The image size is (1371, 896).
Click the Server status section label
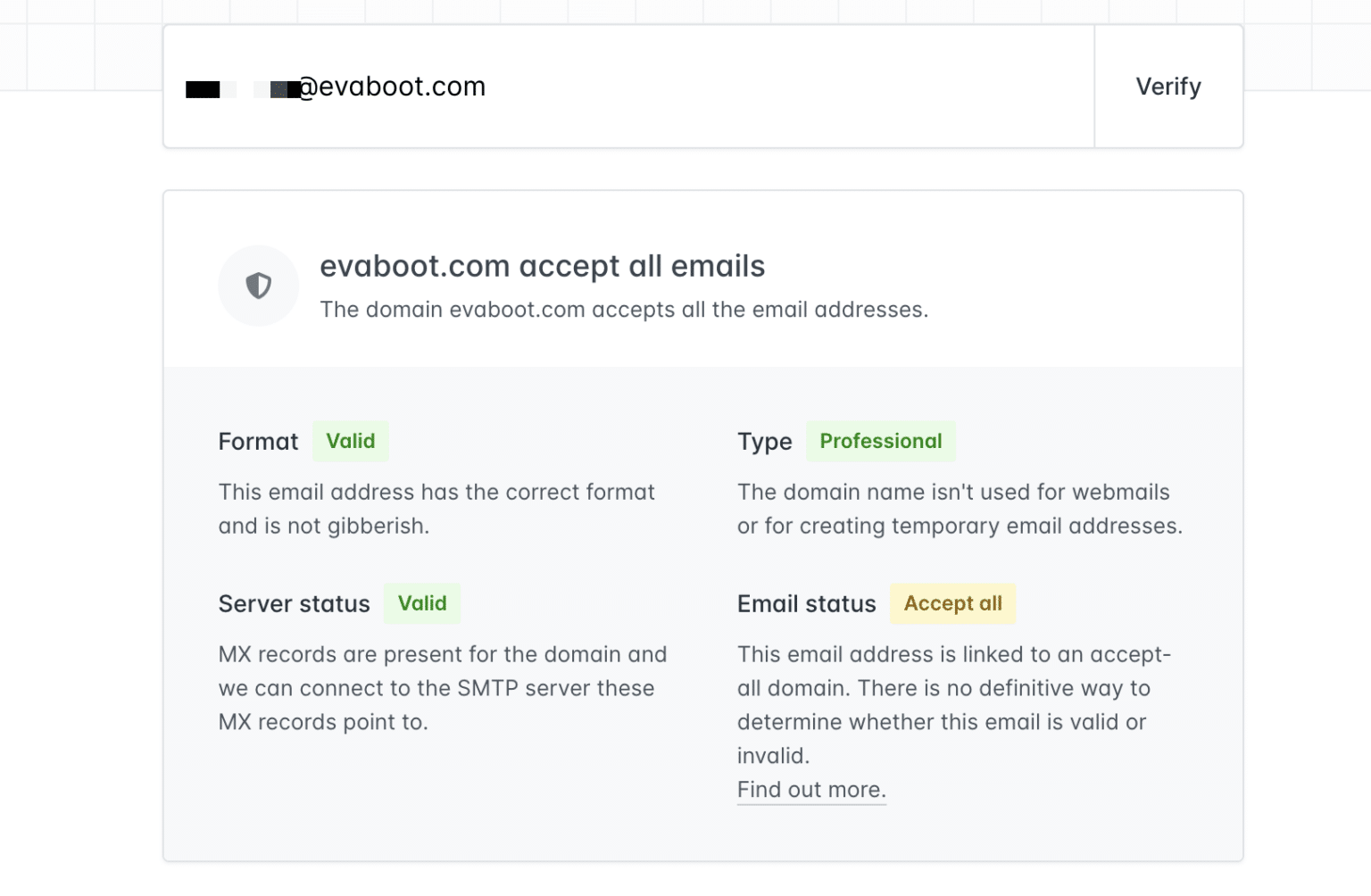294,603
